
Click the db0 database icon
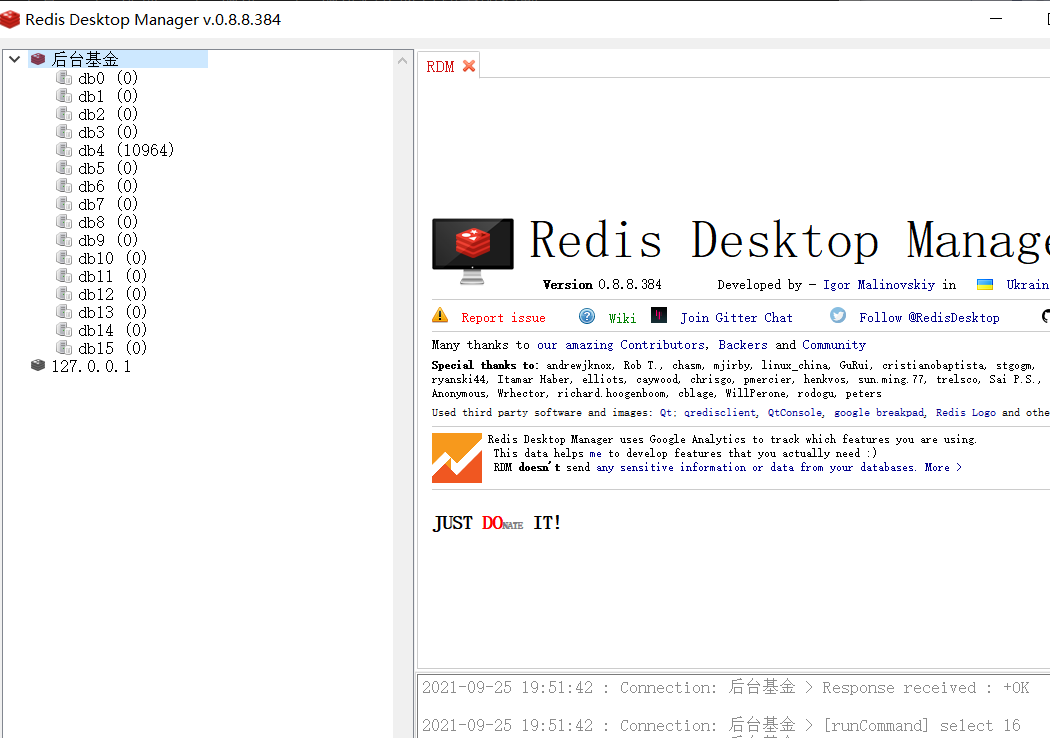coord(64,78)
